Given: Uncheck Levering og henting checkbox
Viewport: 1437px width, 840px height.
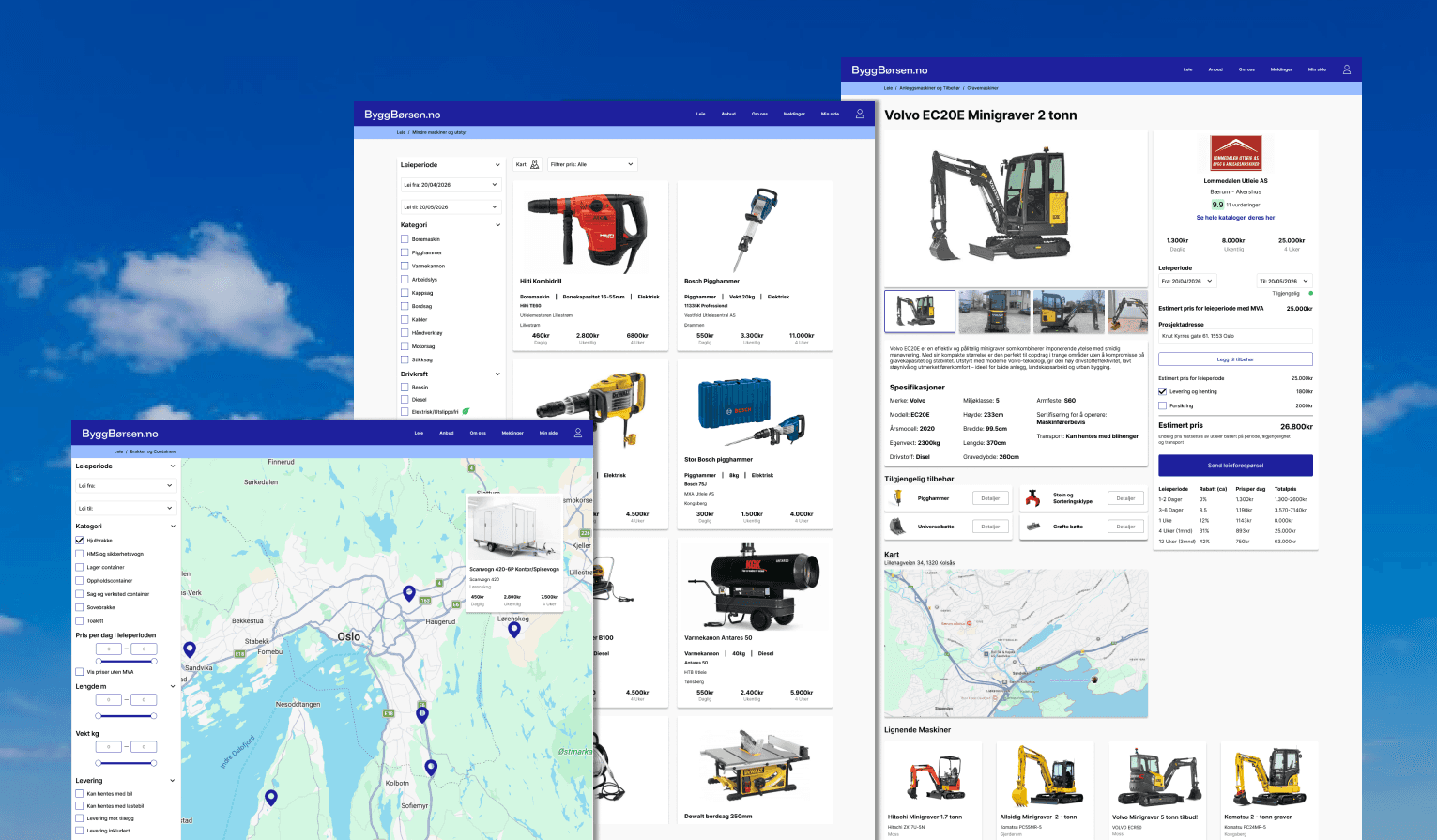Looking at the screenshot, I should [x=1163, y=391].
